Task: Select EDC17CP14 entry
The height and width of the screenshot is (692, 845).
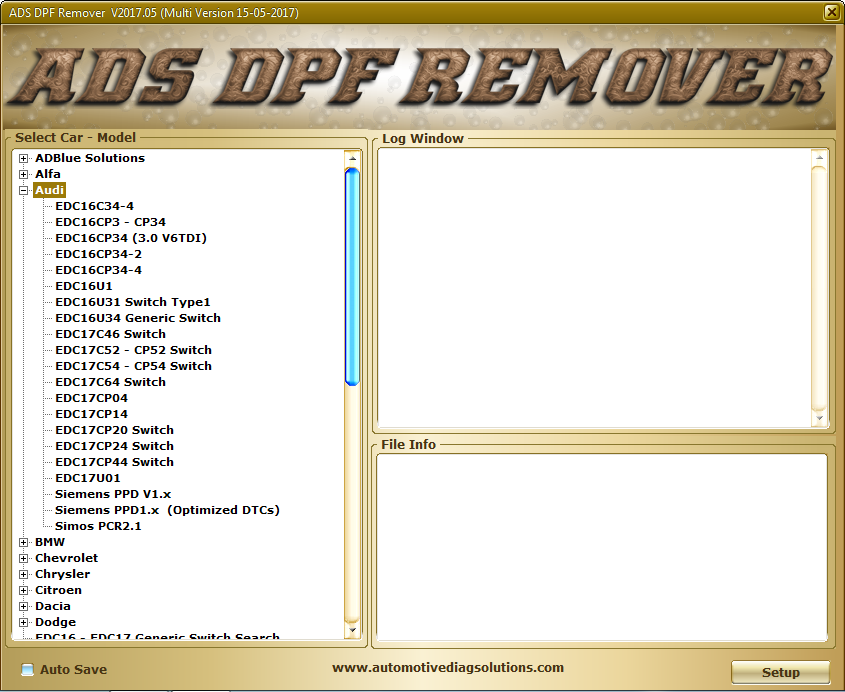Action: 91,414
